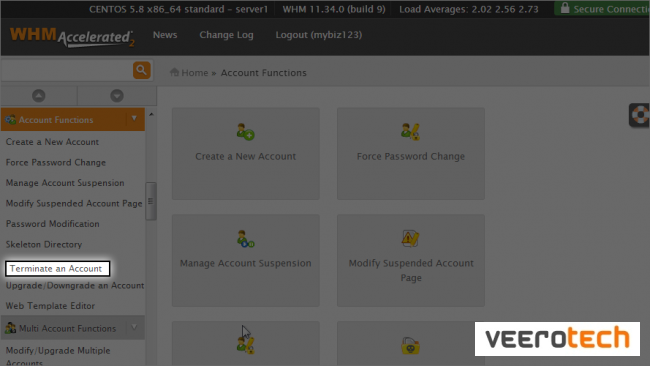
Task: Click the sidebar vertical scrollbar handle
Action: tap(151, 201)
